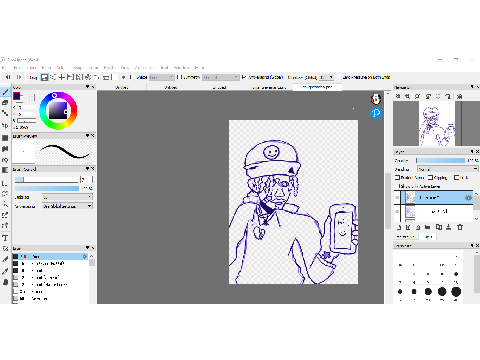Select the Gradient tool
The width and height of the screenshot is (480, 360).
(5, 170)
